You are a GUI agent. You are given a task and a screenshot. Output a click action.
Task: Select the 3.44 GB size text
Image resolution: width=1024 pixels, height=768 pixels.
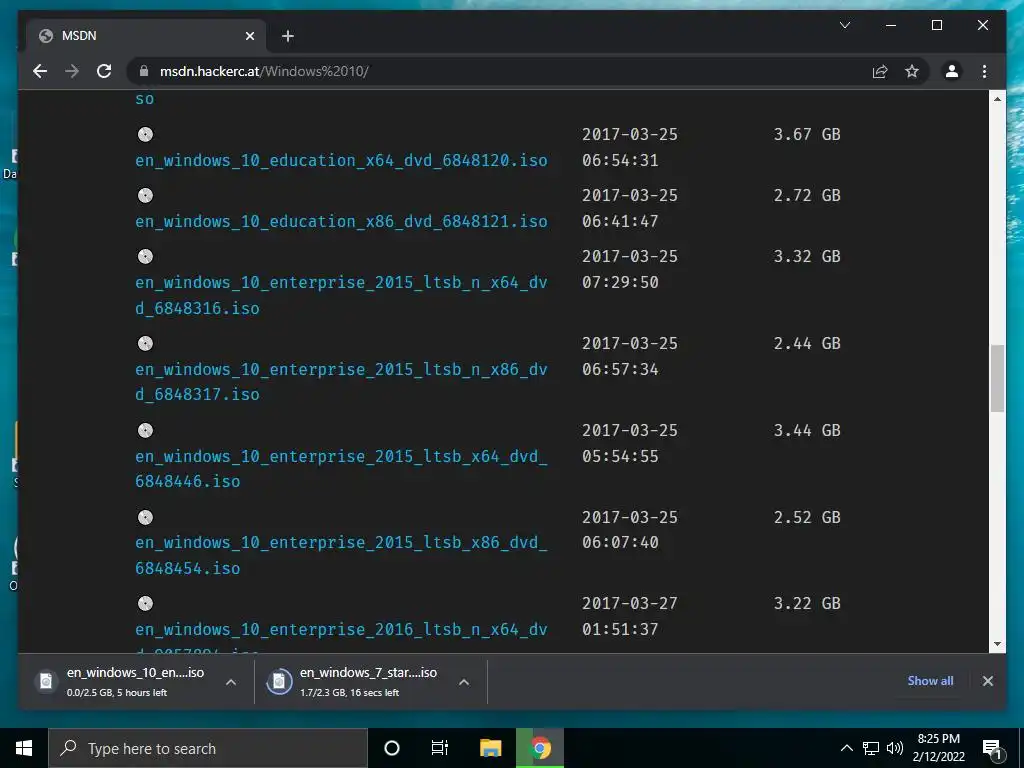pos(807,430)
